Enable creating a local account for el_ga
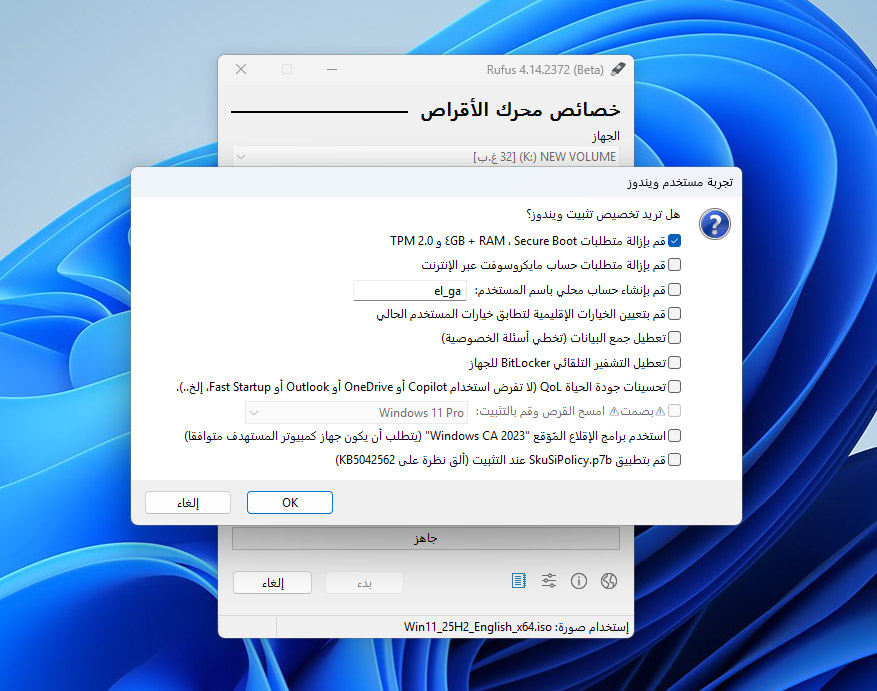The image size is (877, 691). click(676, 289)
